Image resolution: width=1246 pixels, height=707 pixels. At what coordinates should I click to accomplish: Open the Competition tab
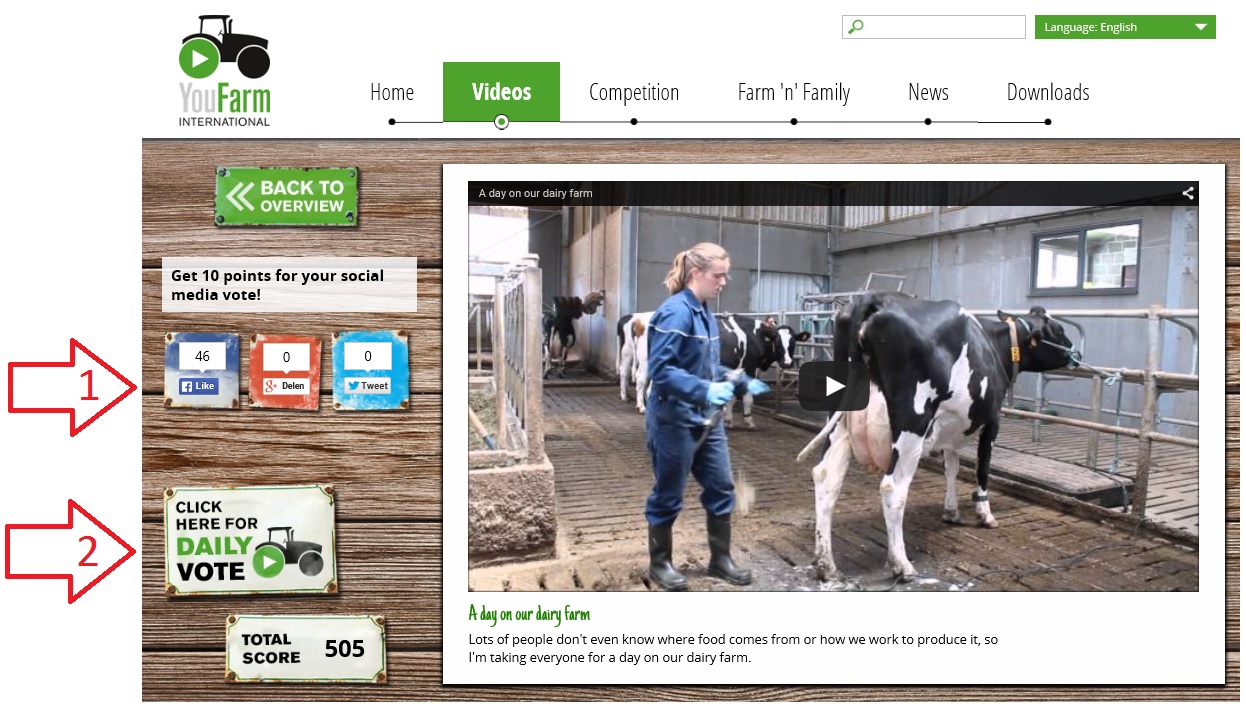point(634,93)
